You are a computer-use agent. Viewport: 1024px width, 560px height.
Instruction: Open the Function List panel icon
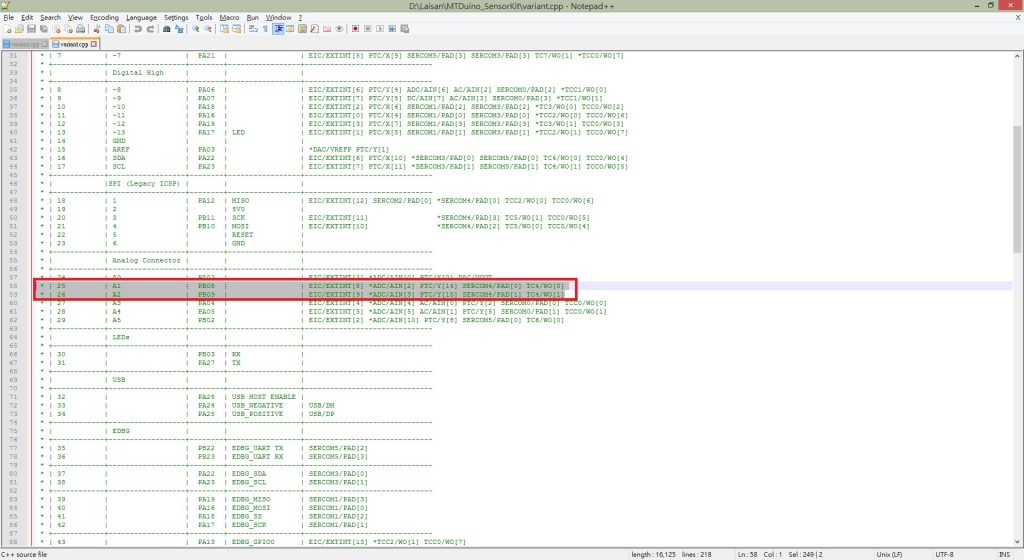315,29
